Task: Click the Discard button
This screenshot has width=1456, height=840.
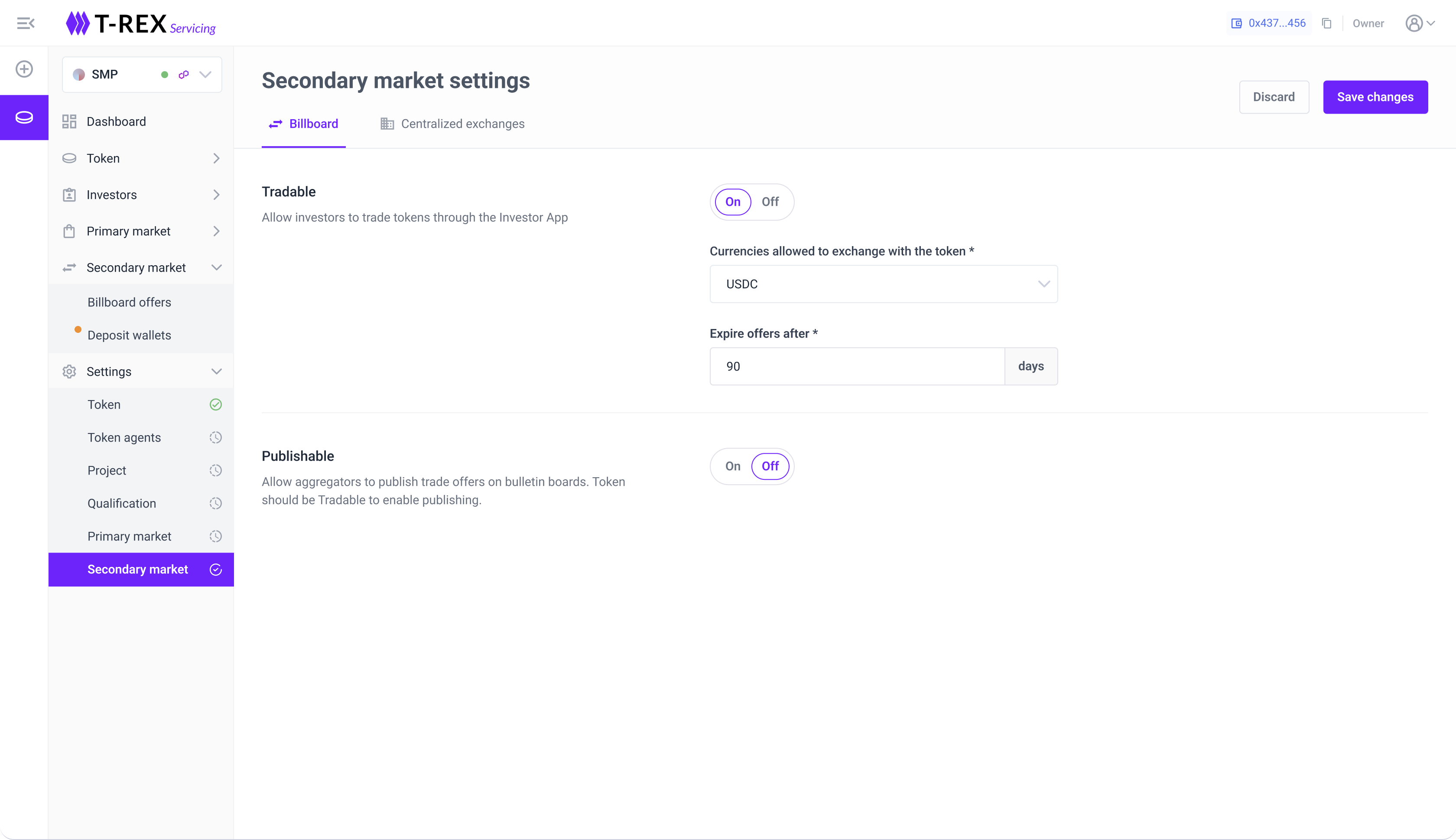Action: pyautogui.click(x=1273, y=97)
